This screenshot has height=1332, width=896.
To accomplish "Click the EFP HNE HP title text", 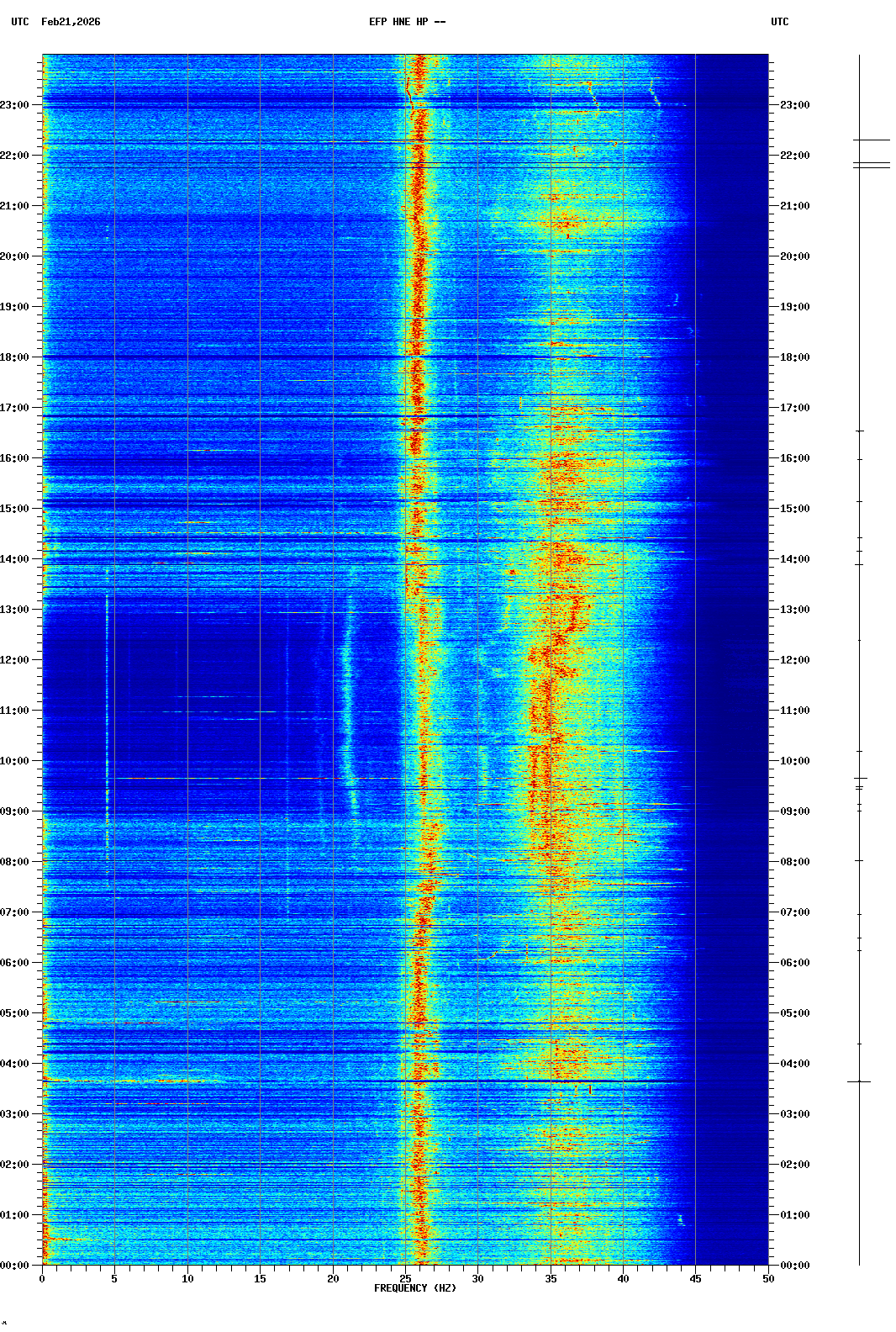I will pos(407,22).
